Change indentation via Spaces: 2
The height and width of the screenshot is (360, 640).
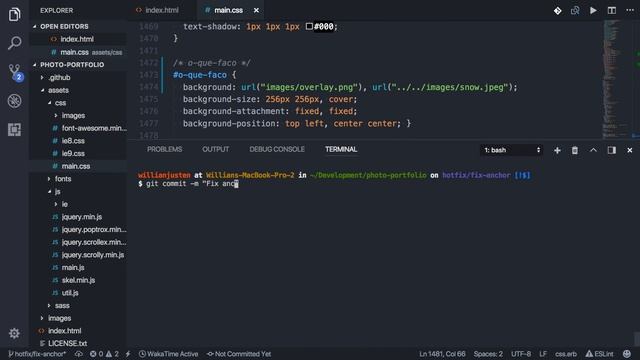(488, 354)
